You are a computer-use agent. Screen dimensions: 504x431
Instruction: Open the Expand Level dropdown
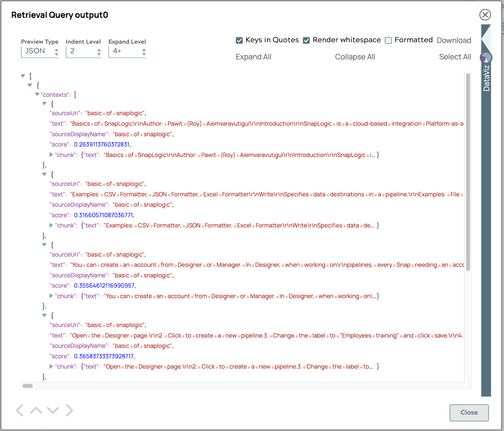(x=127, y=51)
